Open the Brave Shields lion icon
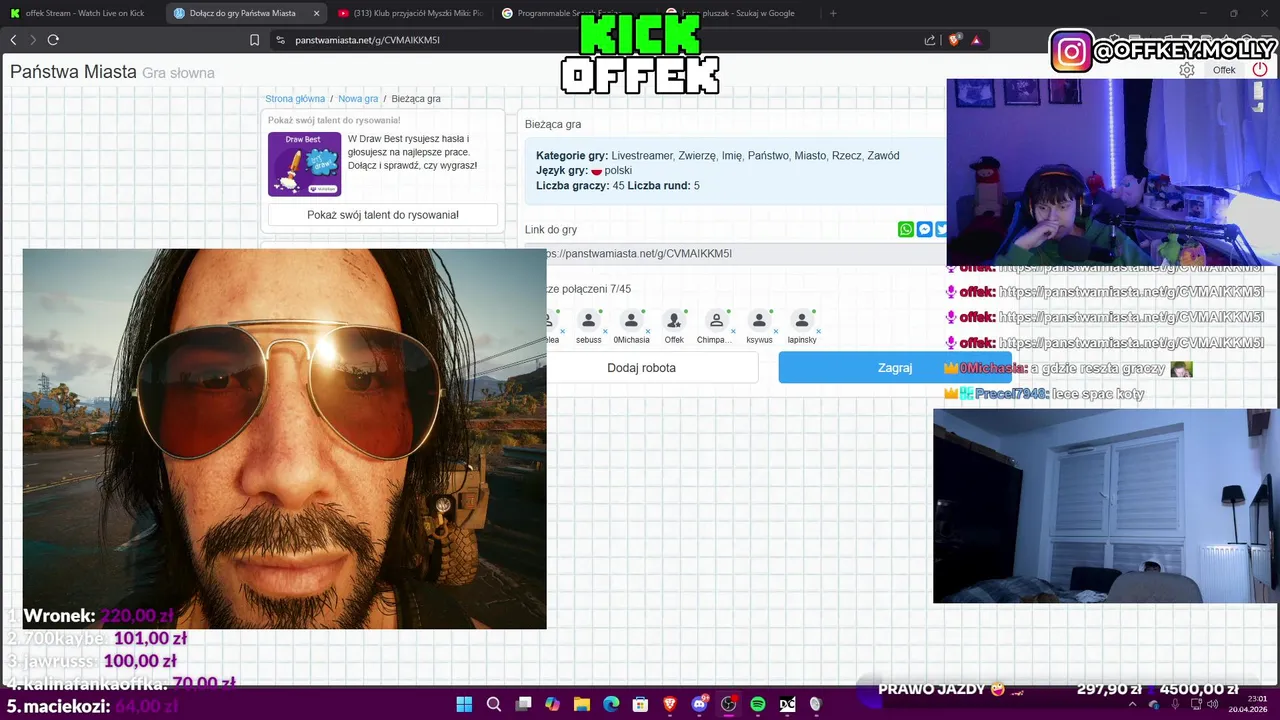The image size is (1280, 720). (x=954, y=40)
